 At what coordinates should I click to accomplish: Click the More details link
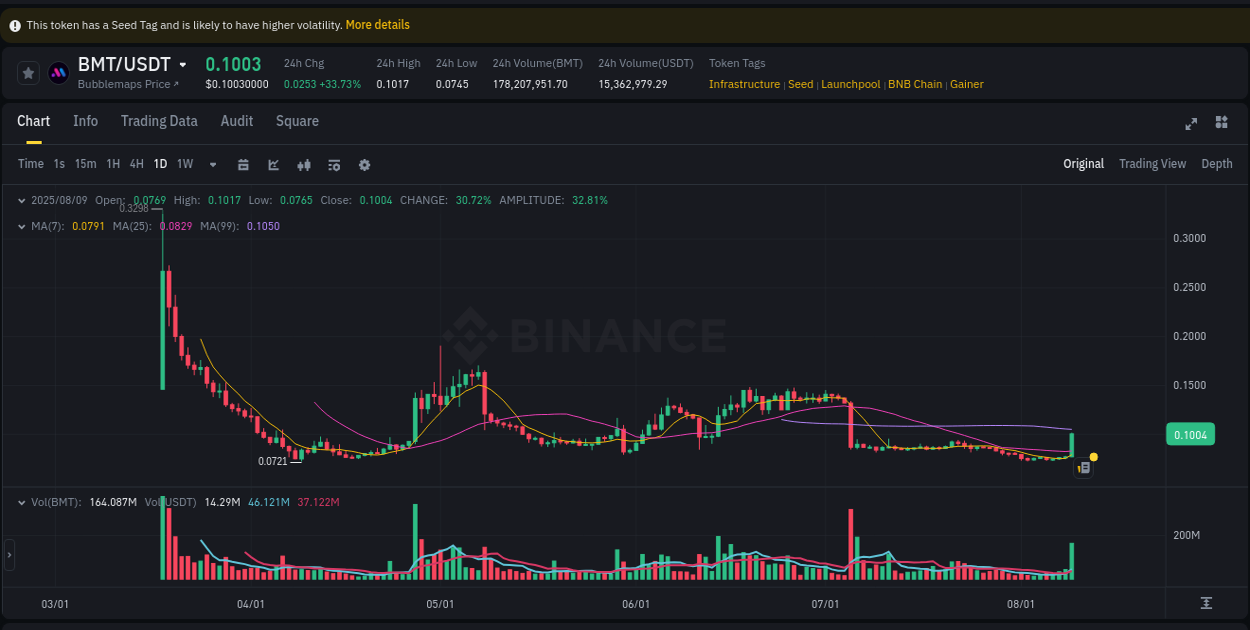377,24
